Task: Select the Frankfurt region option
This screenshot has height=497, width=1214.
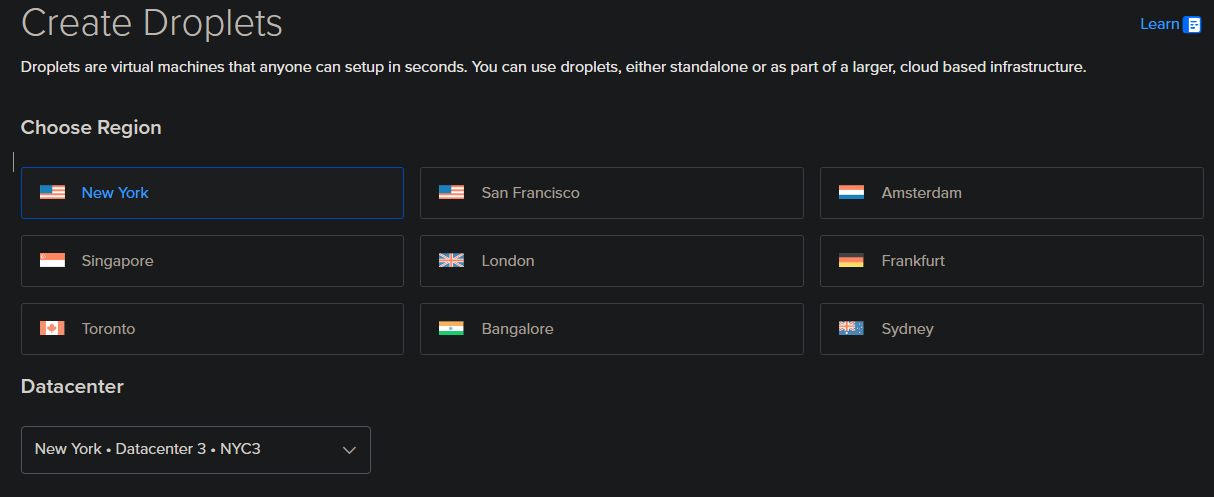Action: point(1011,261)
